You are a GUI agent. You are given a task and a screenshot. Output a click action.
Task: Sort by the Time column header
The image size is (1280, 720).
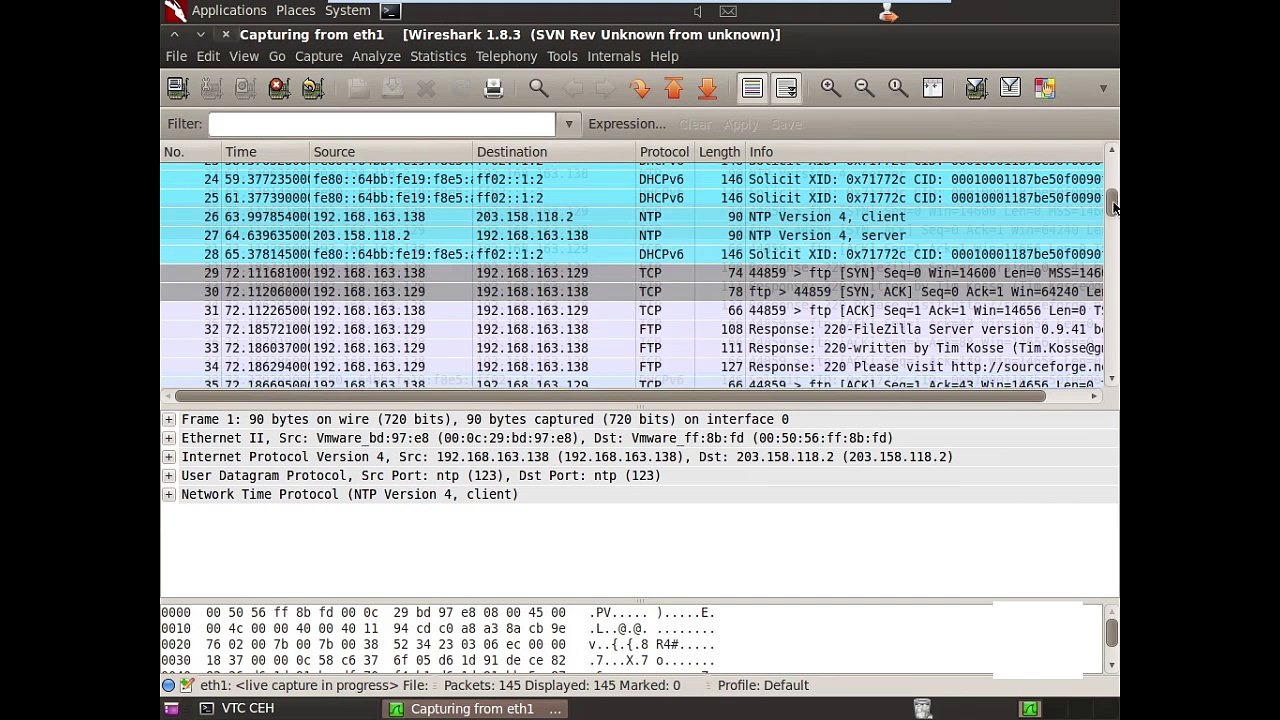265,152
